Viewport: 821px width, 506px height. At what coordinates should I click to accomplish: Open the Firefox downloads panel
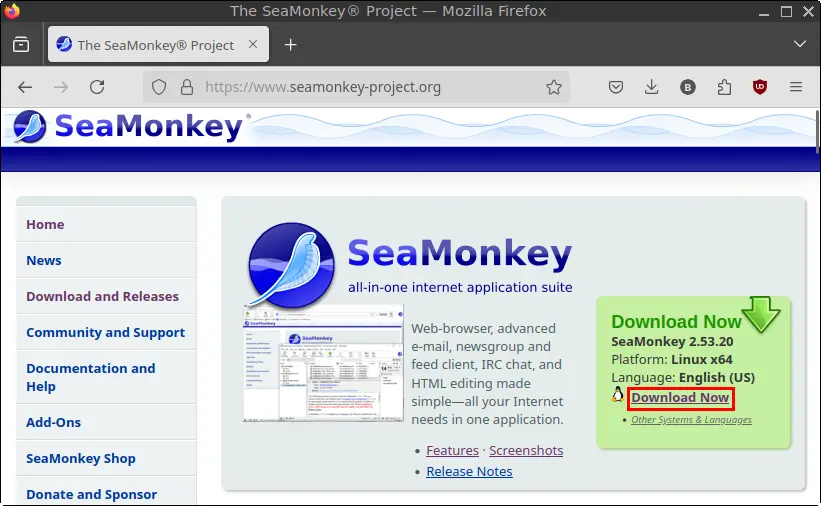651,87
